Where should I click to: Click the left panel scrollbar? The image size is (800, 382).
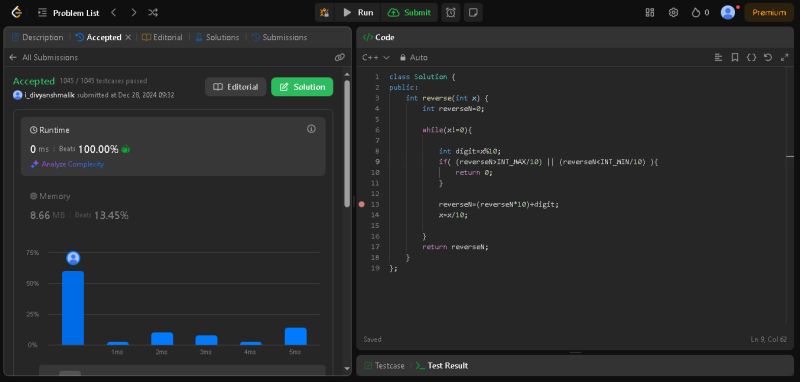(x=347, y=143)
